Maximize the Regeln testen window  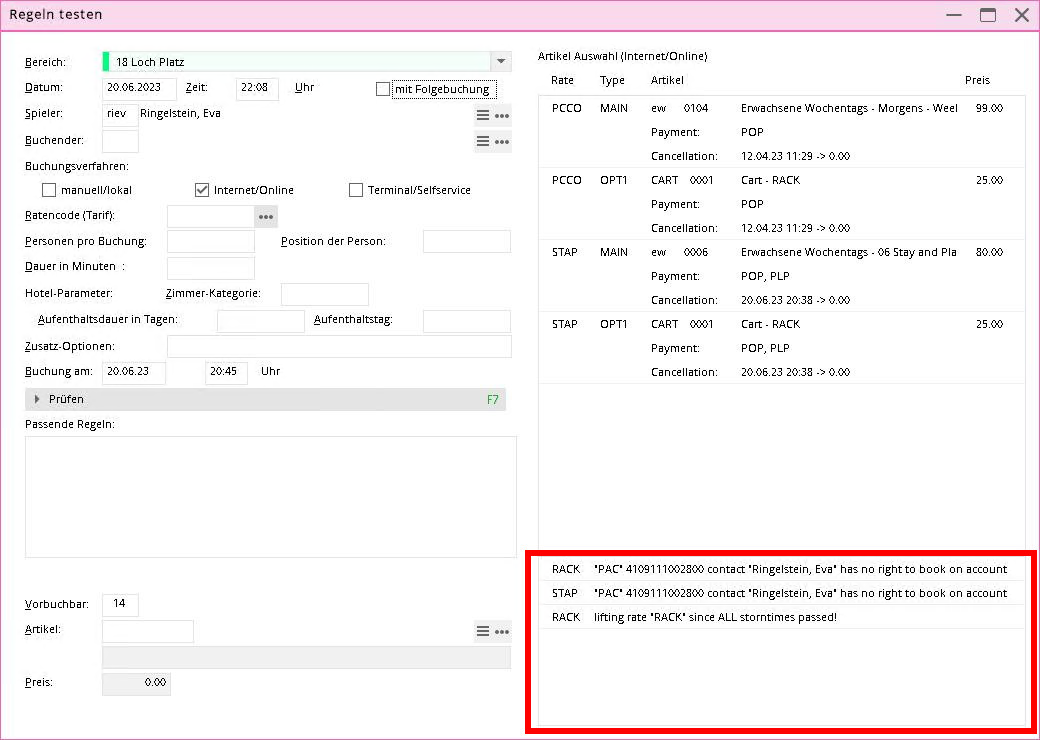click(988, 15)
